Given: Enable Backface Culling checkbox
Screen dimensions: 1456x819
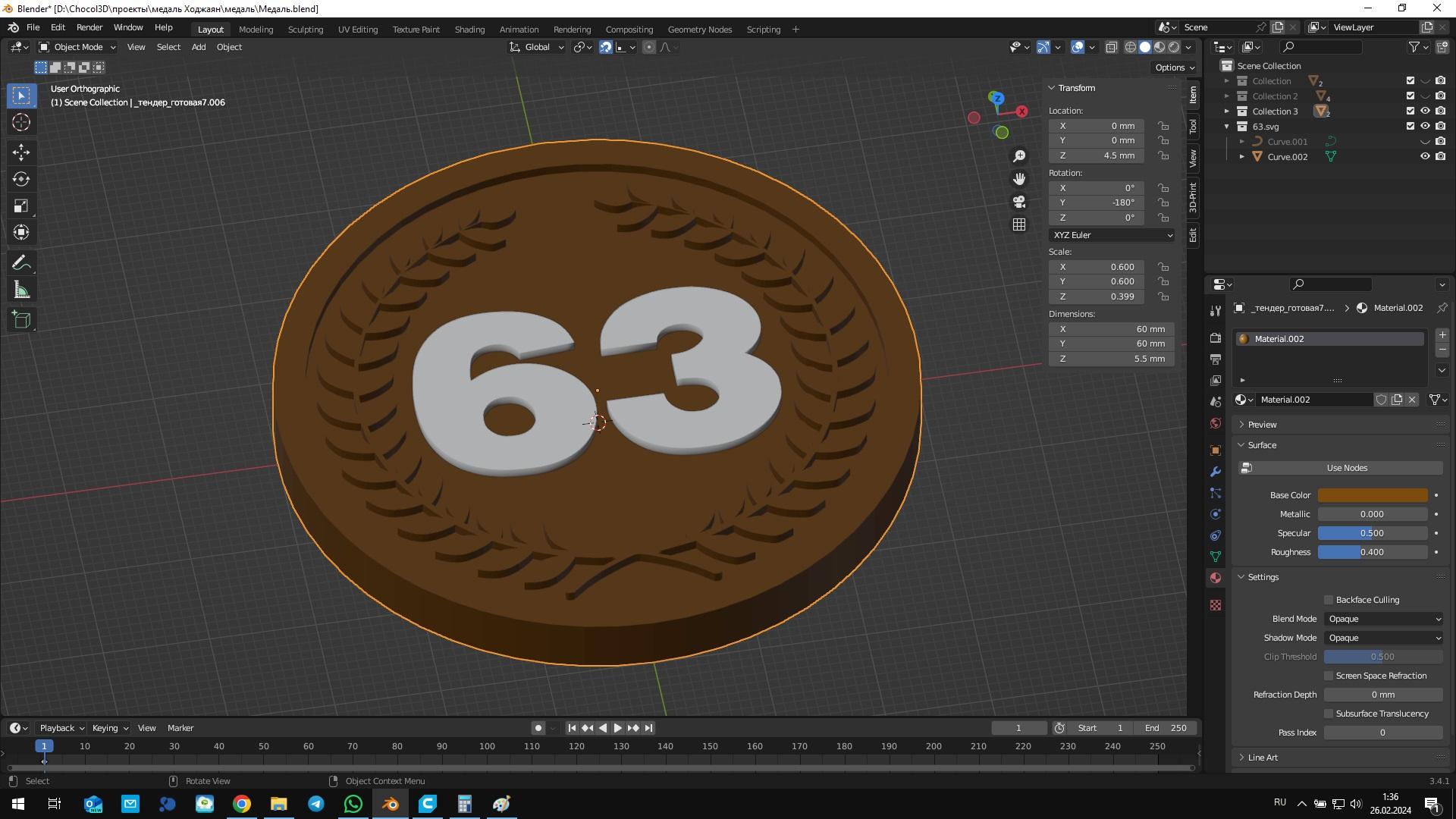Looking at the screenshot, I should coord(1329,600).
